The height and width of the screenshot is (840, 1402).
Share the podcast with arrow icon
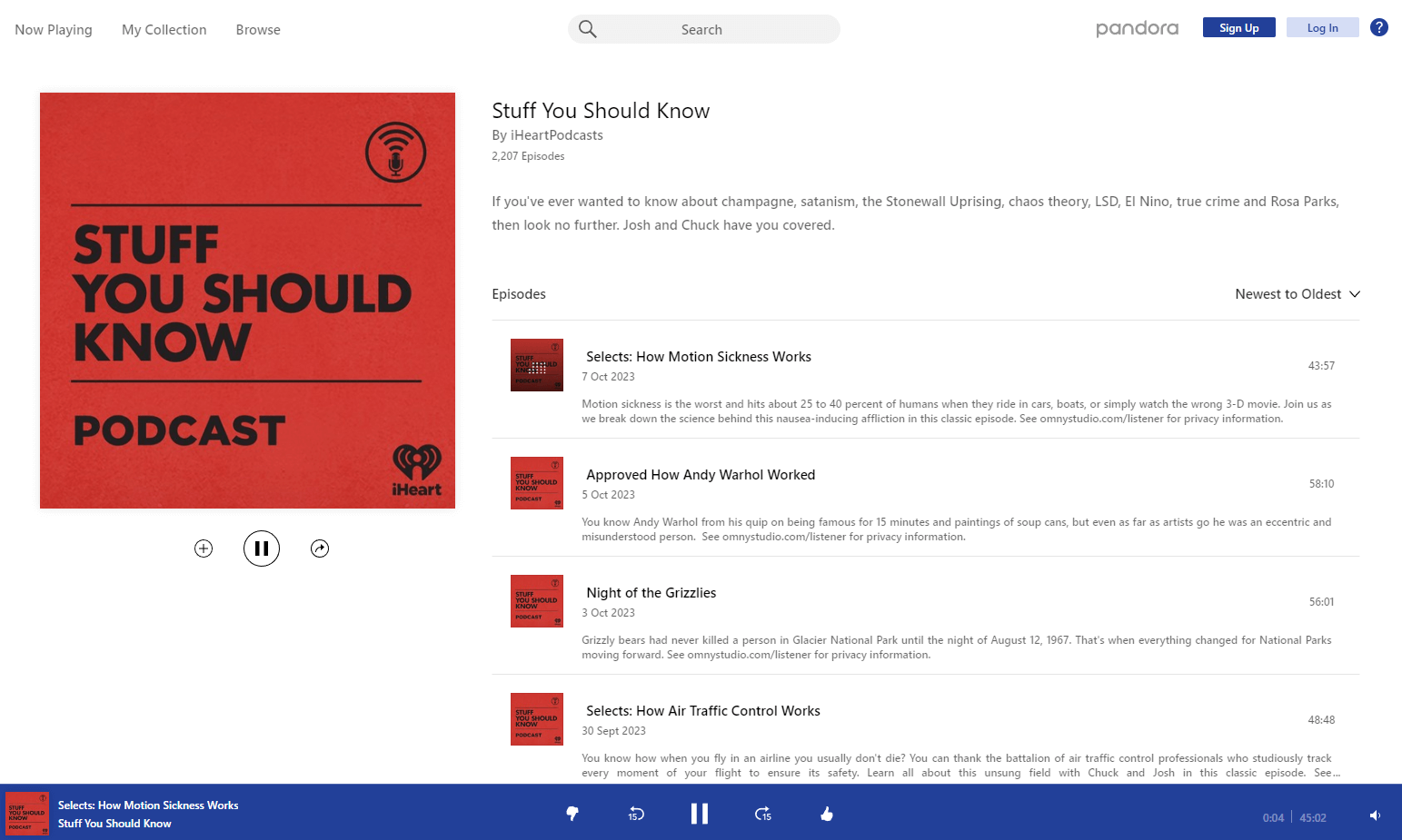pyautogui.click(x=320, y=548)
